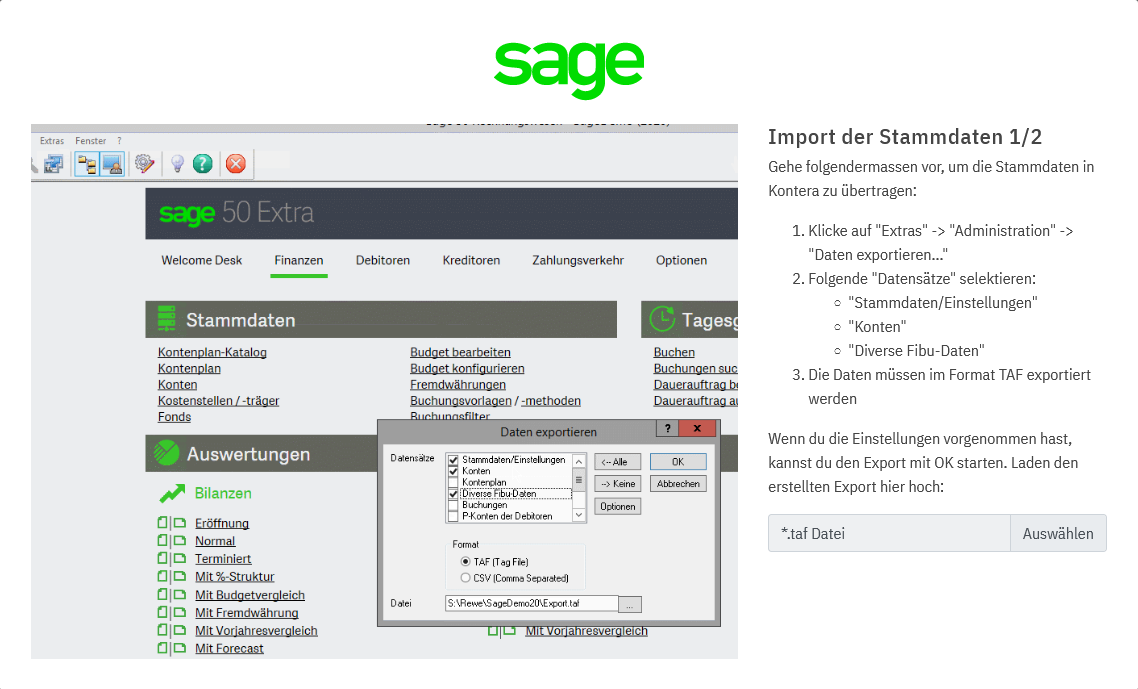Click the sage 50 Extra banner logo
Viewport: 1138px width, 689px height.
(x=237, y=213)
